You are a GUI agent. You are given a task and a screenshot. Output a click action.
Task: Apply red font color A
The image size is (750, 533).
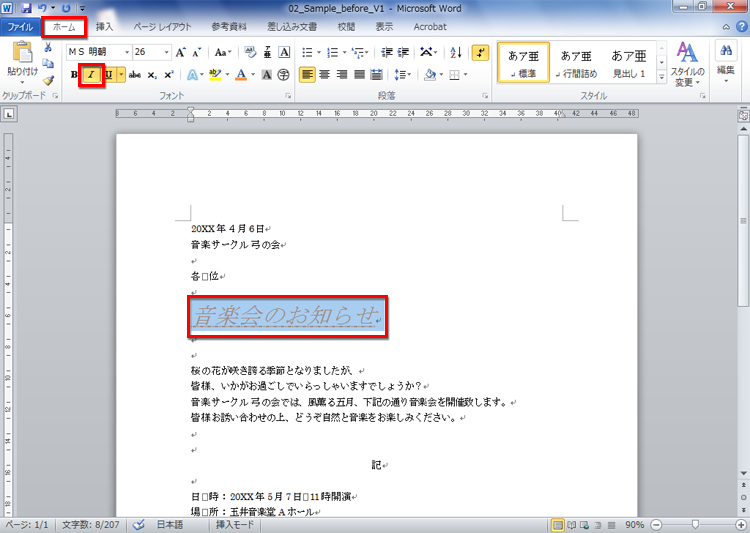click(241, 75)
